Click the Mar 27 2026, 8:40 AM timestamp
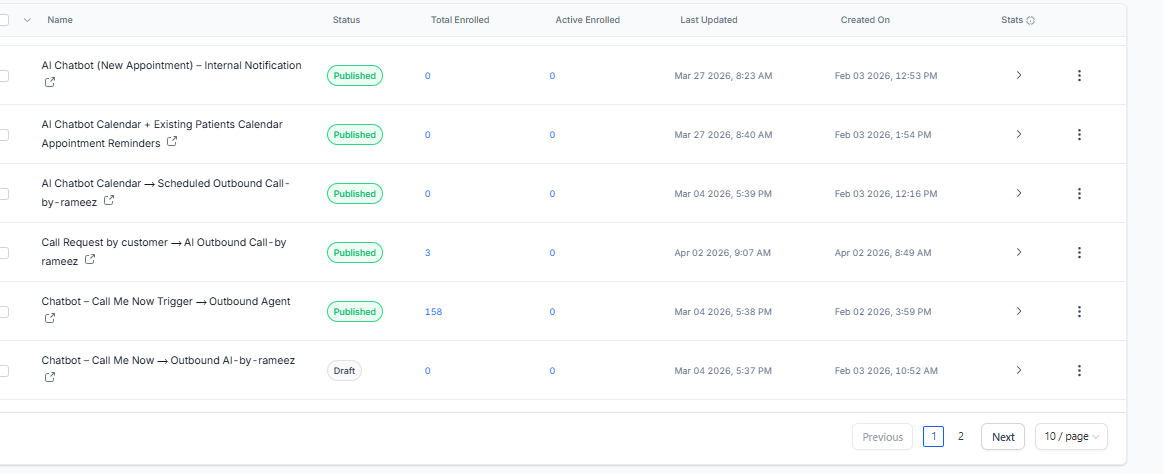 [x=723, y=135]
